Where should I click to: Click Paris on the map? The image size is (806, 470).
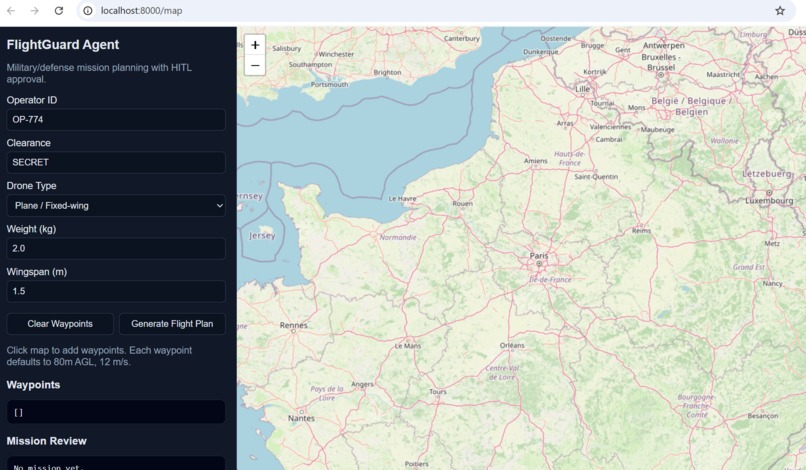pyautogui.click(x=539, y=256)
